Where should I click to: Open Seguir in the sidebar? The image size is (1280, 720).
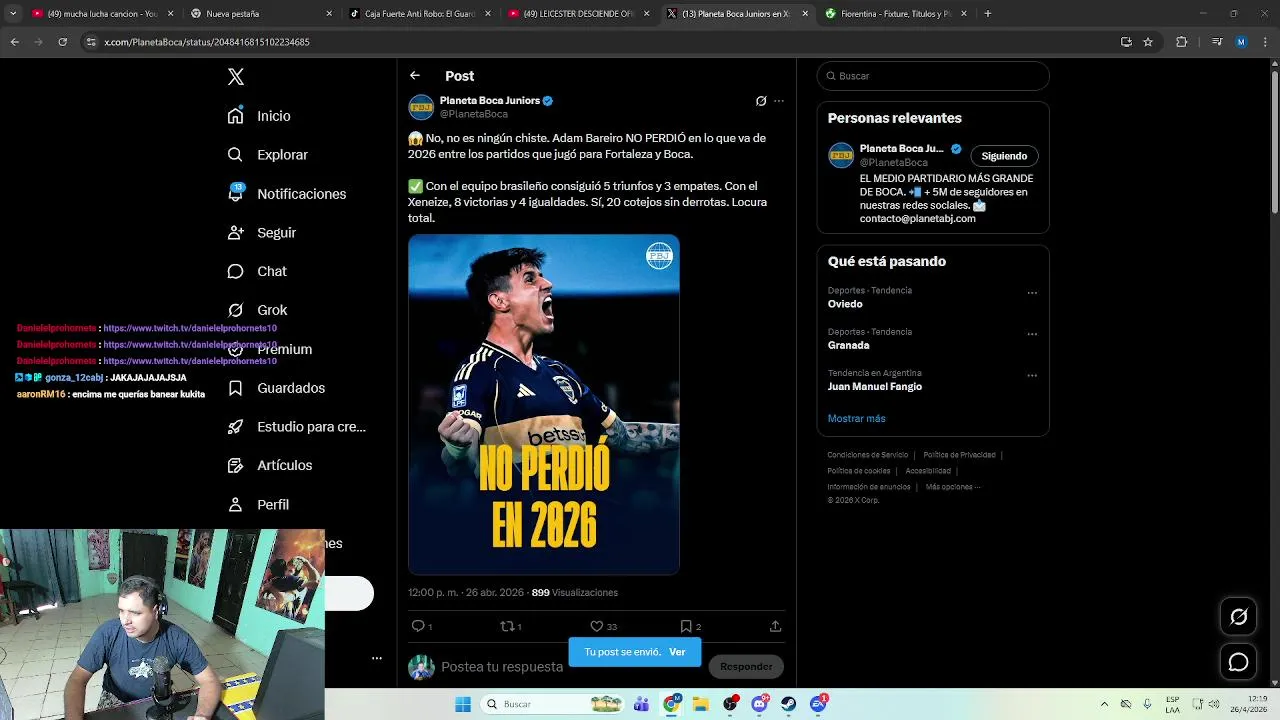click(x=262, y=232)
